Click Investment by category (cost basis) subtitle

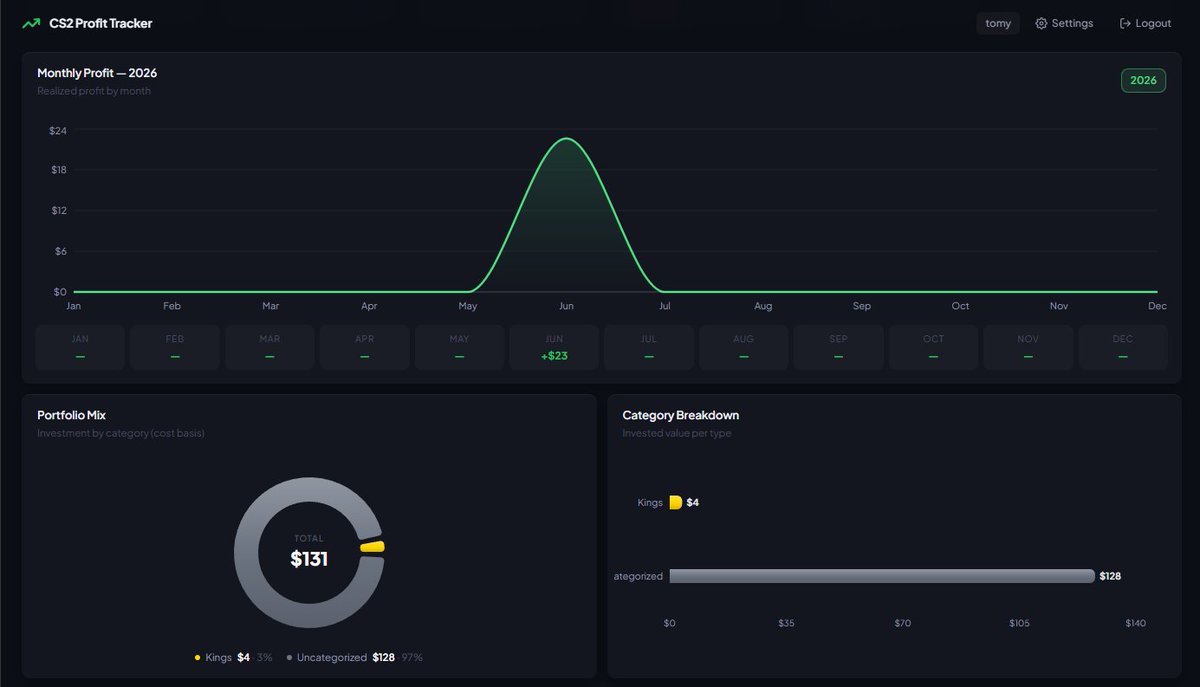[x=121, y=433]
